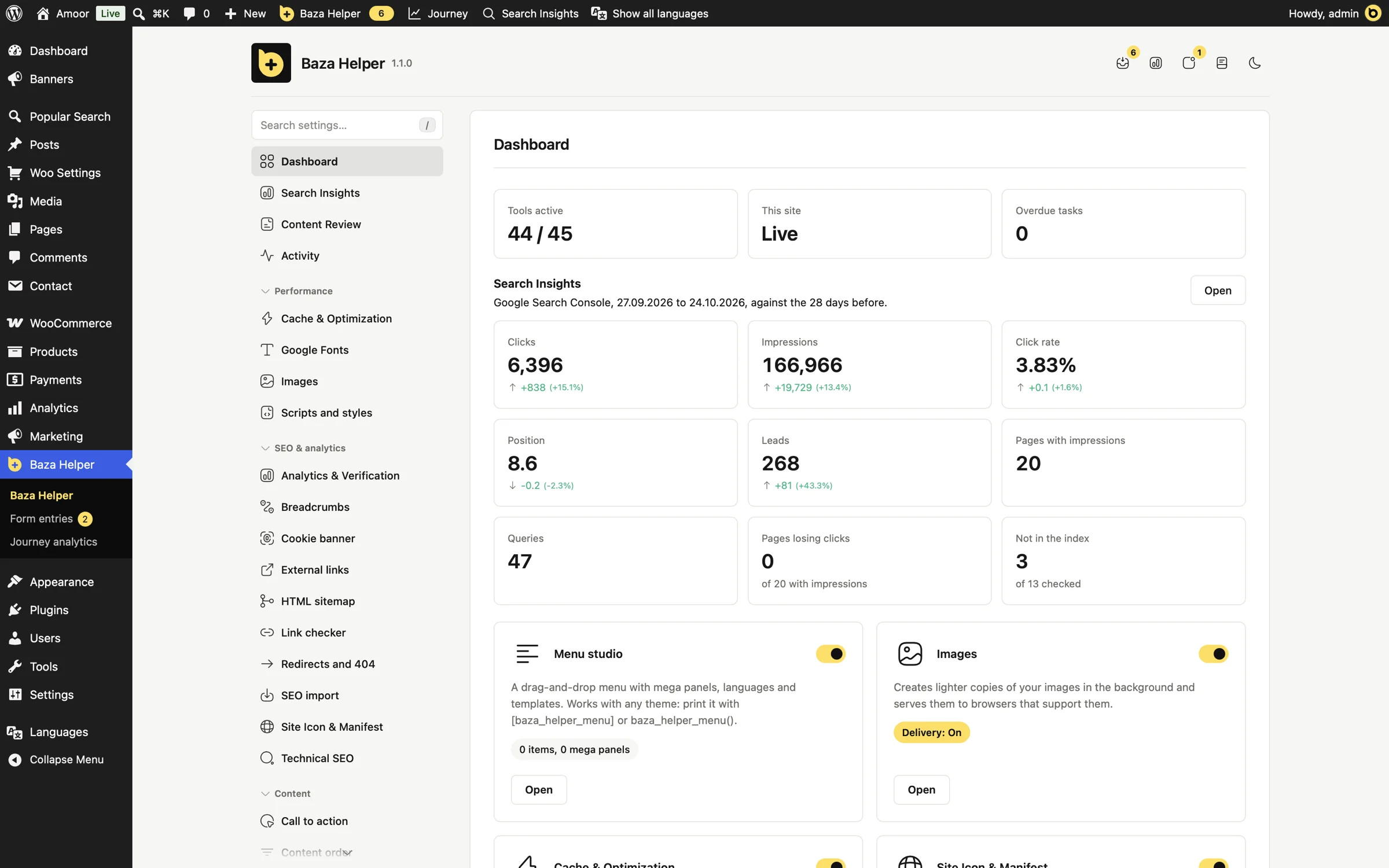Click the Images card picture icon

point(910,654)
